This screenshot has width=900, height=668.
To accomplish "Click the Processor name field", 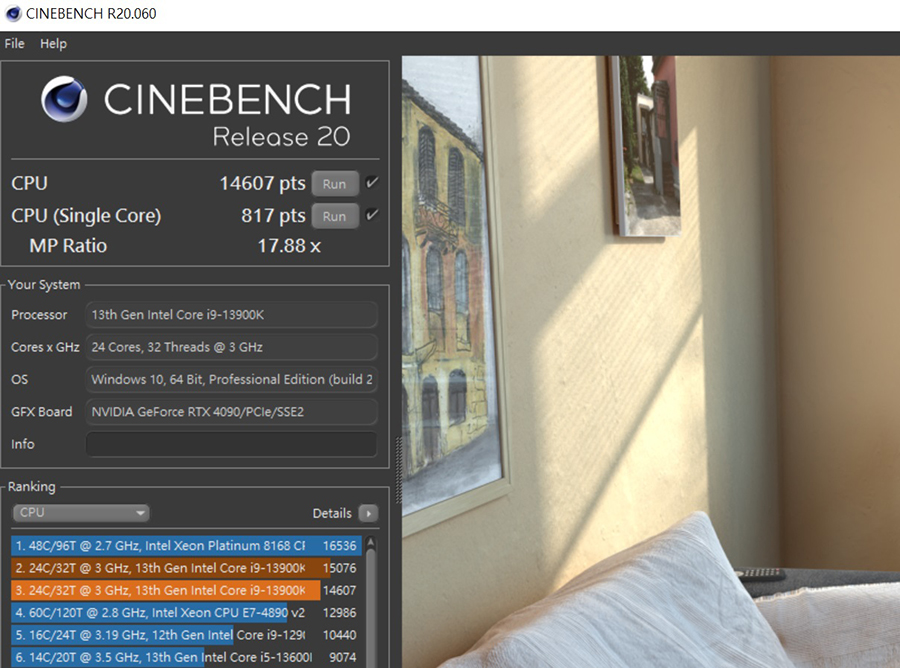I will click(x=231, y=315).
